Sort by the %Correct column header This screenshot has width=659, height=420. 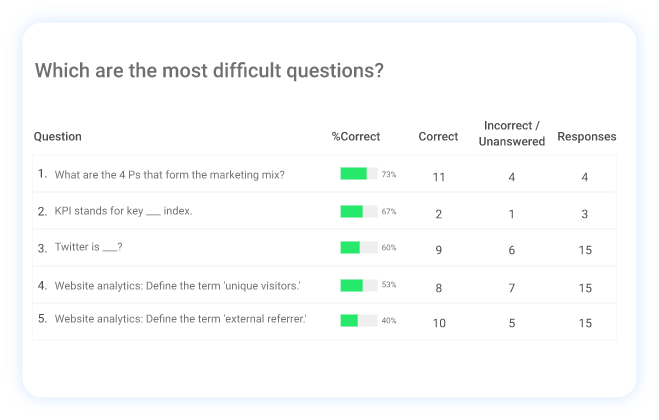pyautogui.click(x=356, y=137)
